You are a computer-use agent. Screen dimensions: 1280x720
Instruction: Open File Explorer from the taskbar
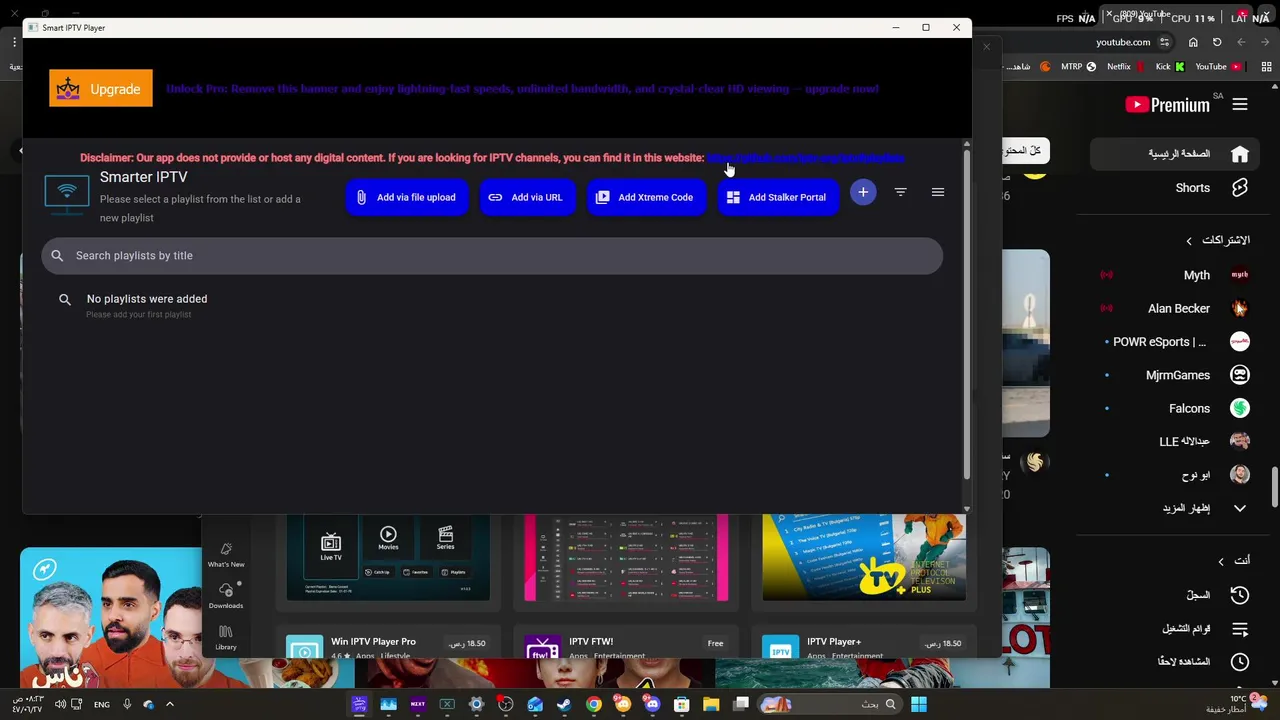point(711,704)
